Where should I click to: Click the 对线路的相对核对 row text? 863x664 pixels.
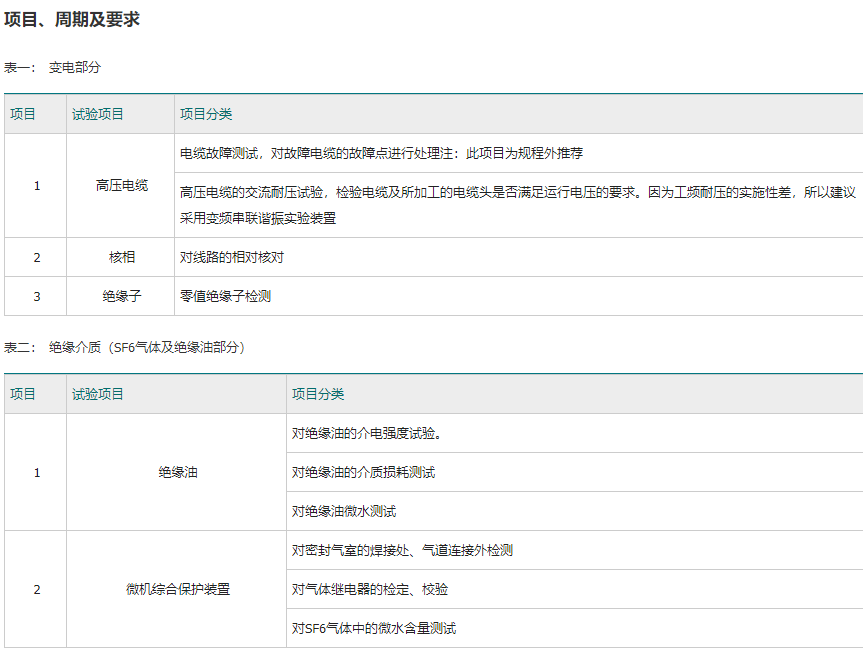[232, 257]
